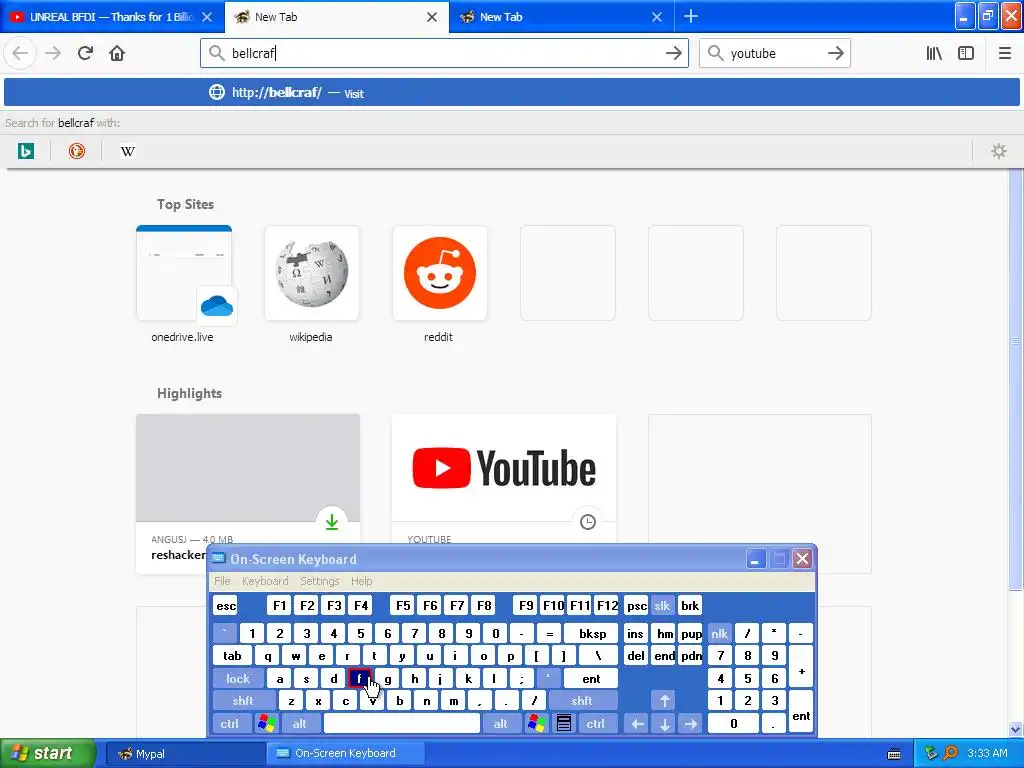Click the main ent key beside the apostrophe key
Image resolution: width=1024 pixels, height=768 pixels.
point(591,679)
